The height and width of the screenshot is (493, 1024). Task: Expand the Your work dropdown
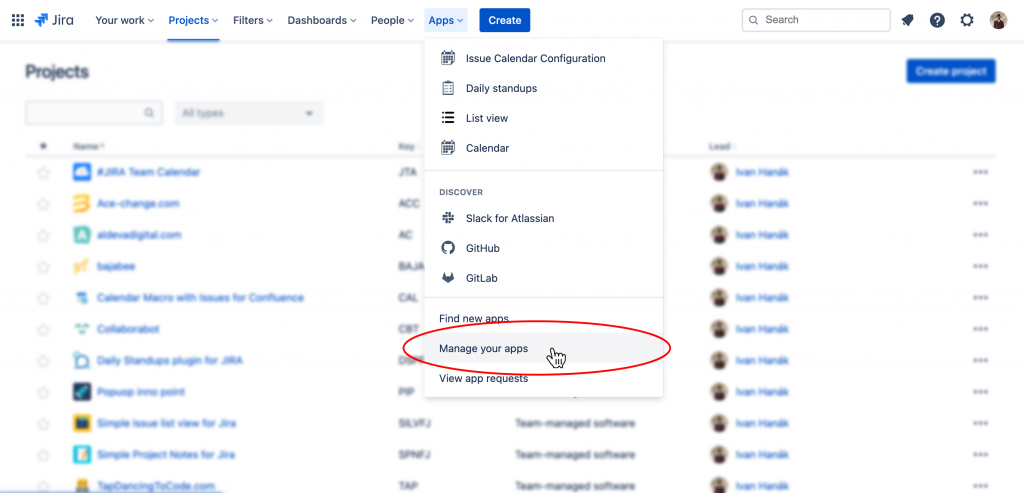pos(124,20)
